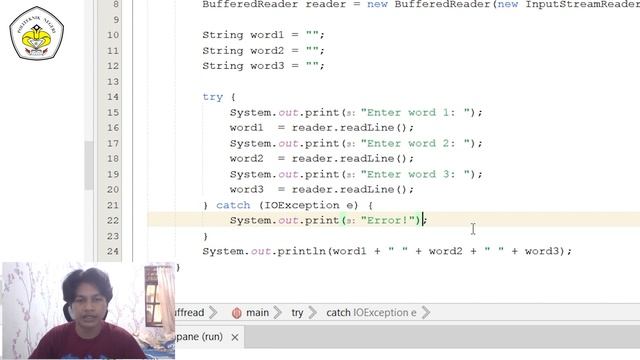
Task: Select the try breadcrumb item
Action: pos(297,313)
